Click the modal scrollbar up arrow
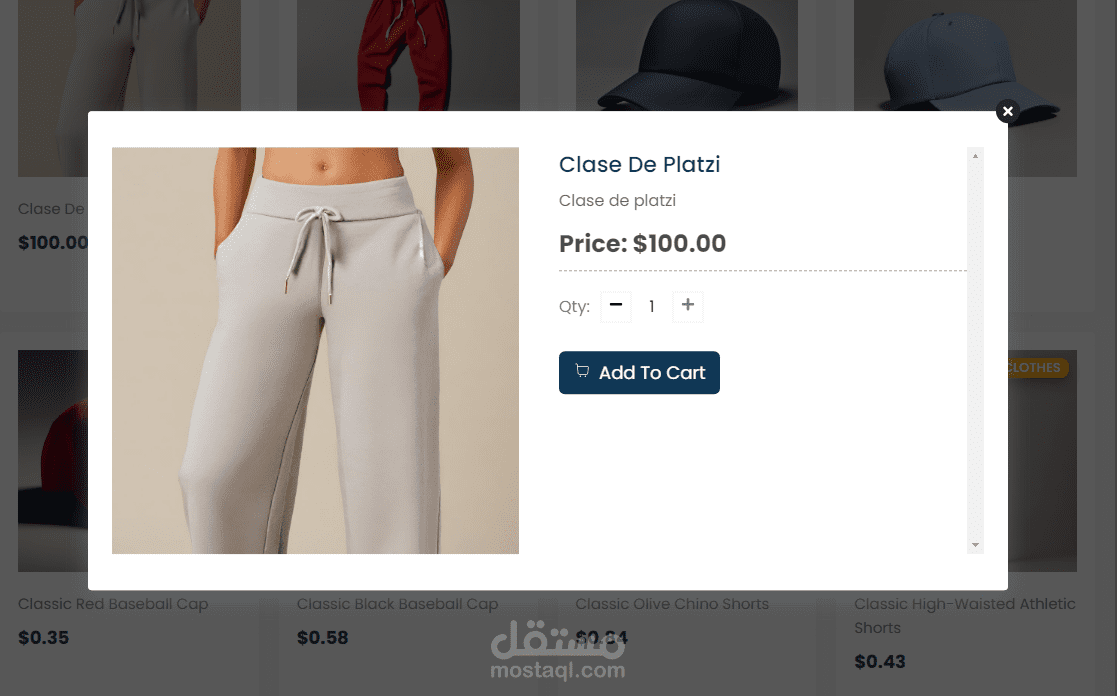The image size is (1117, 696). coord(975,155)
